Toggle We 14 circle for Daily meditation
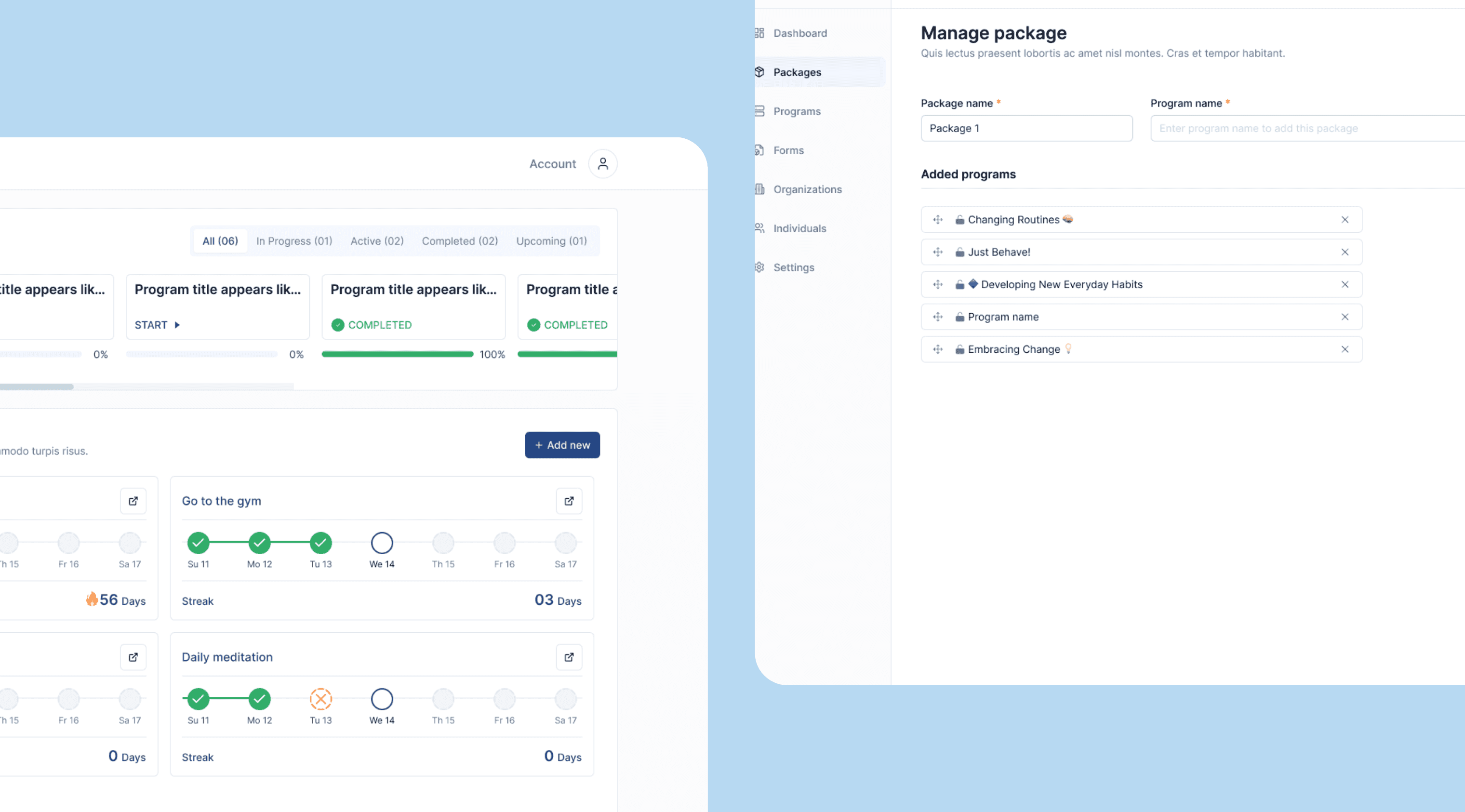The image size is (1465, 812). click(x=382, y=699)
